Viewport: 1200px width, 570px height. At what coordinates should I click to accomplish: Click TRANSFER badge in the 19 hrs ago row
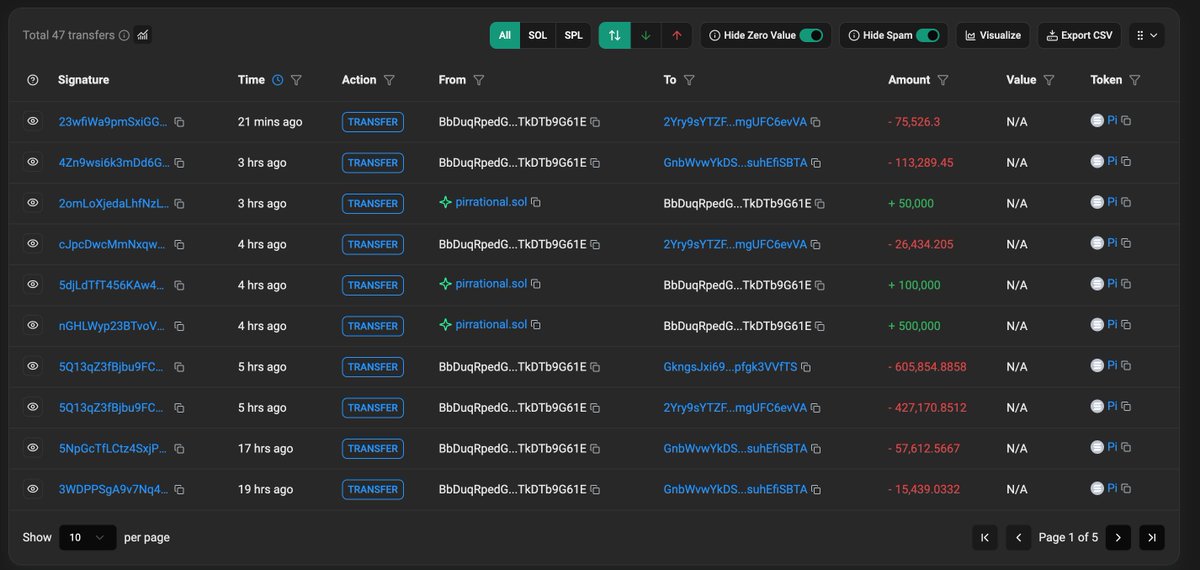tap(373, 490)
